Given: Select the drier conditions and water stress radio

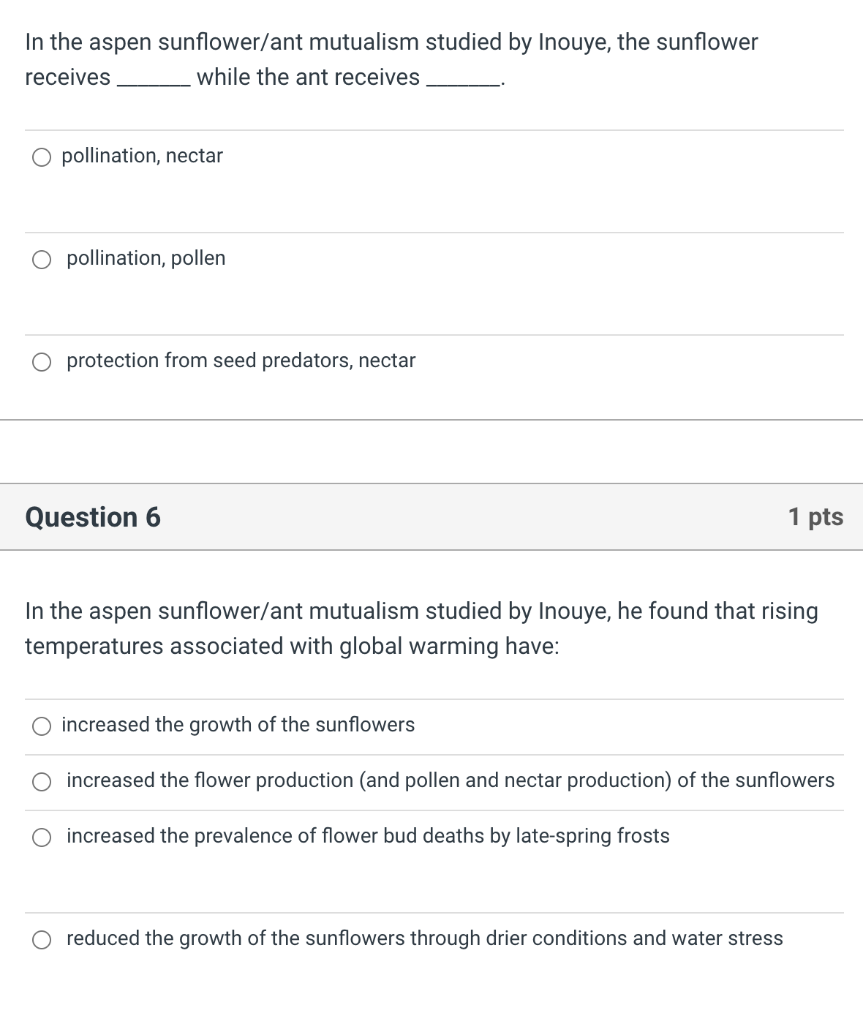Looking at the screenshot, I should [x=41, y=939].
